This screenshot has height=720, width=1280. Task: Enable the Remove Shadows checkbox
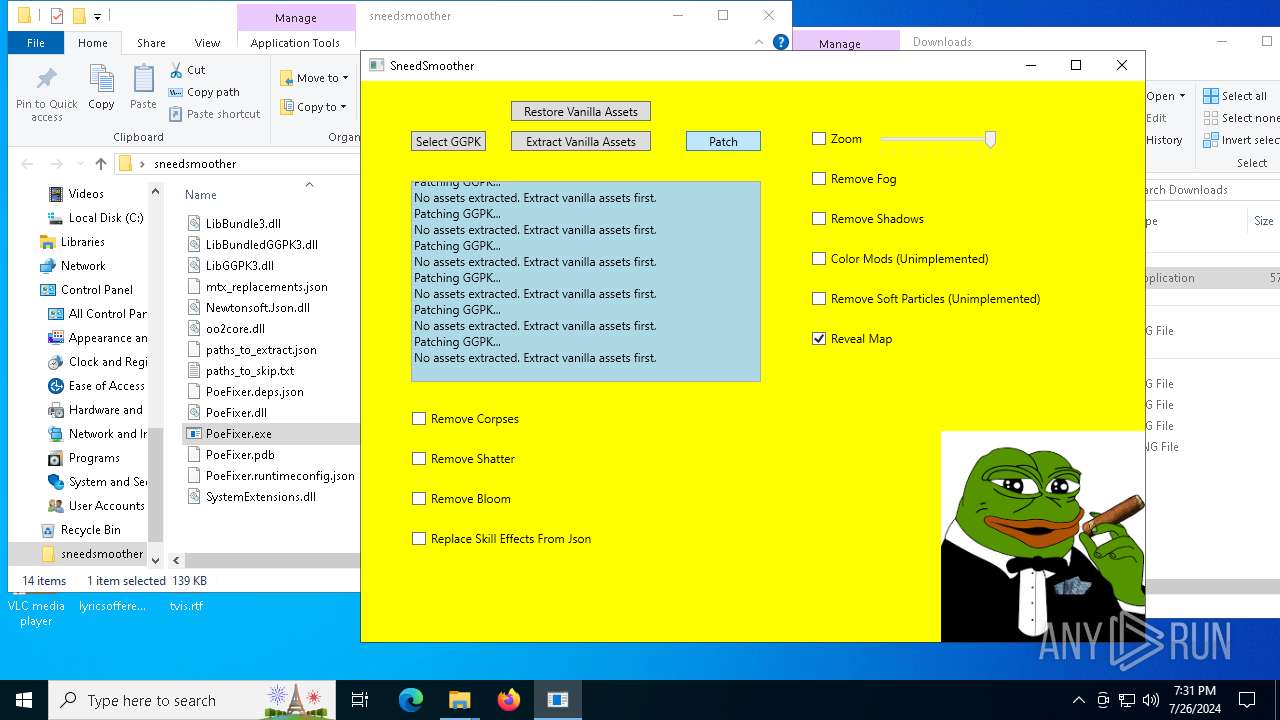pyautogui.click(x=819, y=218)
